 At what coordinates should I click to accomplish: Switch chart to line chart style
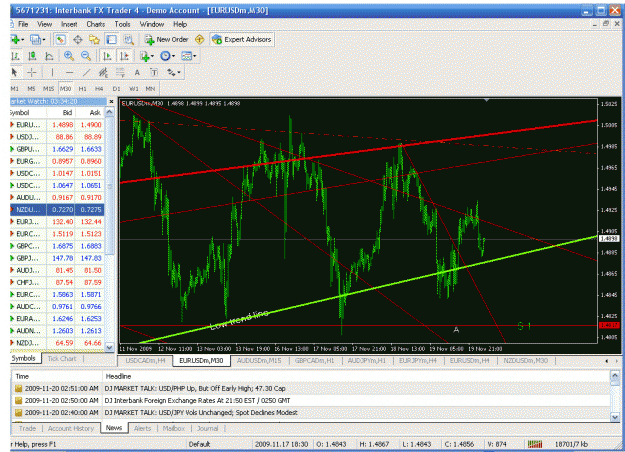(49, 56)
